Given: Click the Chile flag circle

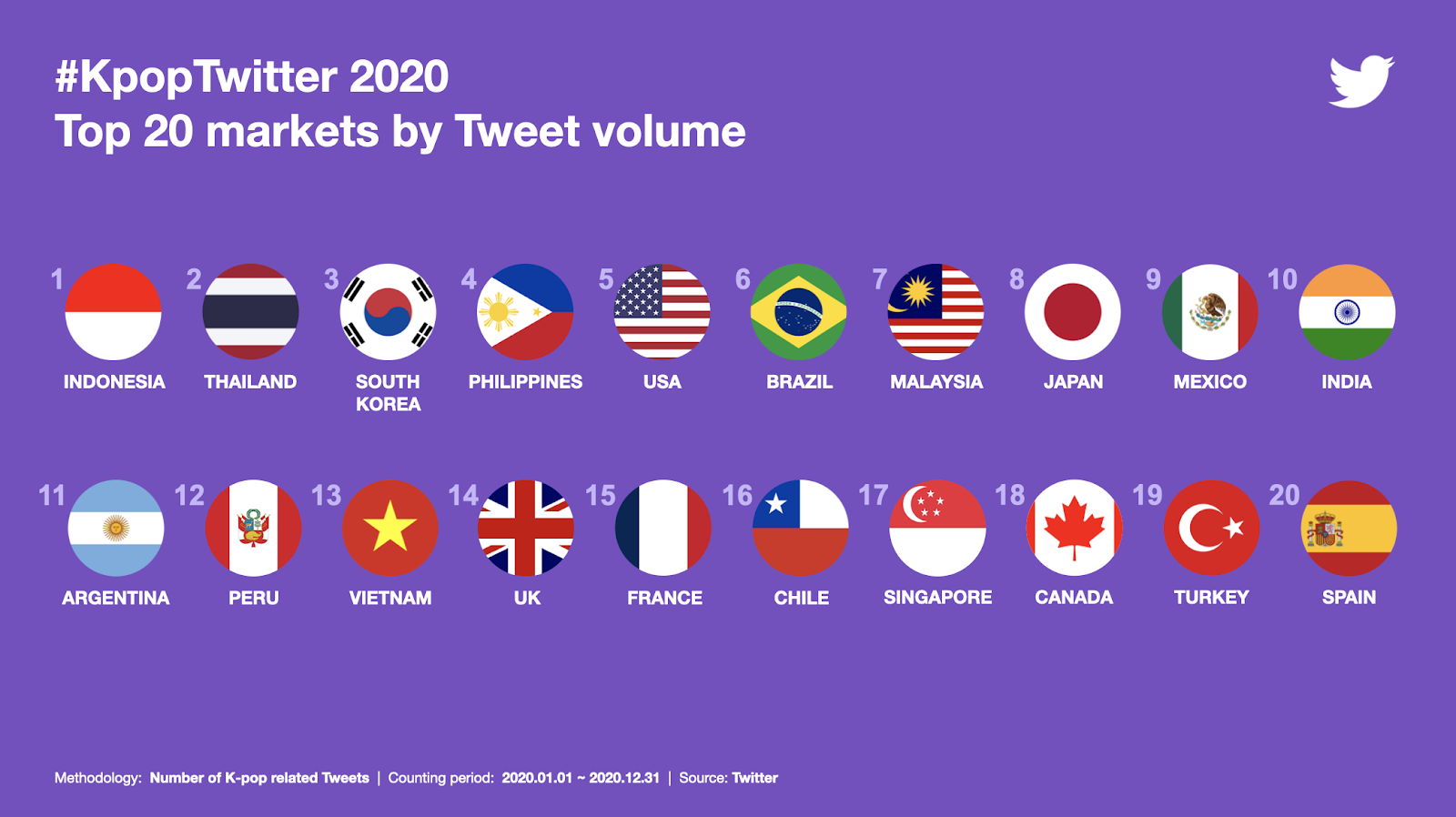Looking at the screenshot, I should (x=801, y=528).
